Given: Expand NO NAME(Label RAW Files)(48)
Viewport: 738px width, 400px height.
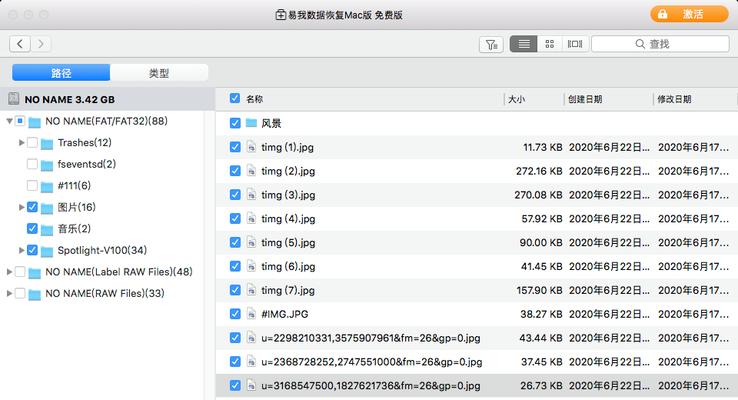Looking at the screenshot, I should click(9, 272).
